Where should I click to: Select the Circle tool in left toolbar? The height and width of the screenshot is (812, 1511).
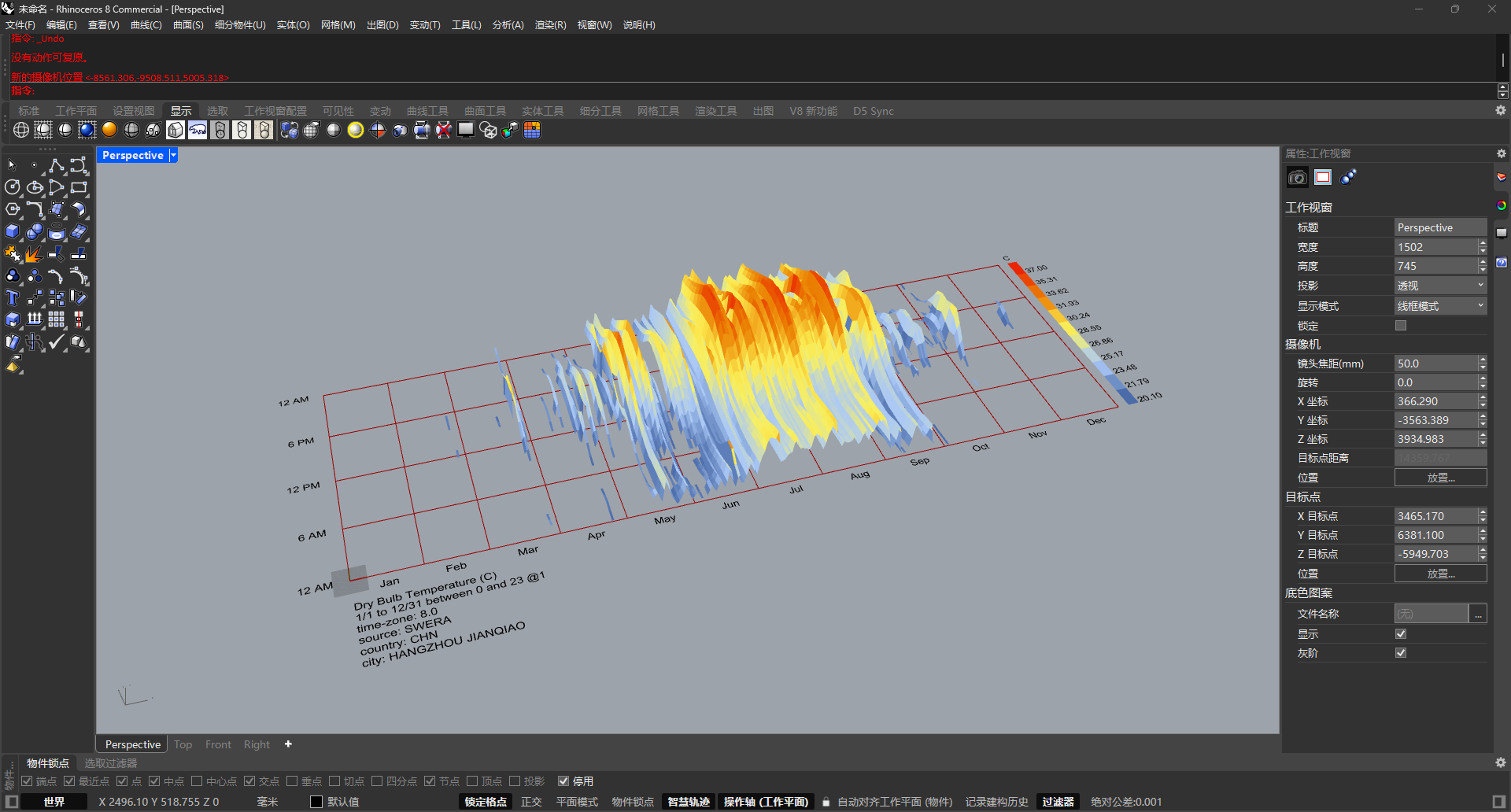click(x=12, y=187)
